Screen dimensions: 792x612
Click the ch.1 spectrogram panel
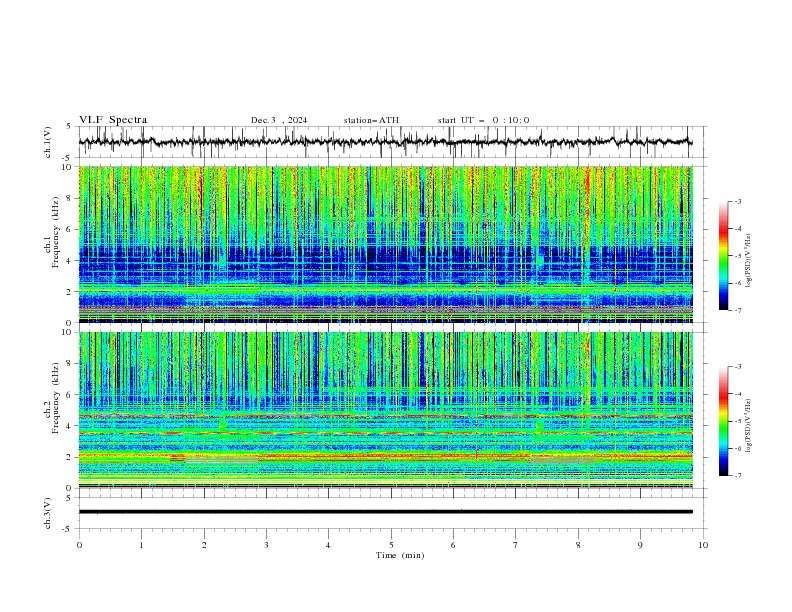click(385, 244)
